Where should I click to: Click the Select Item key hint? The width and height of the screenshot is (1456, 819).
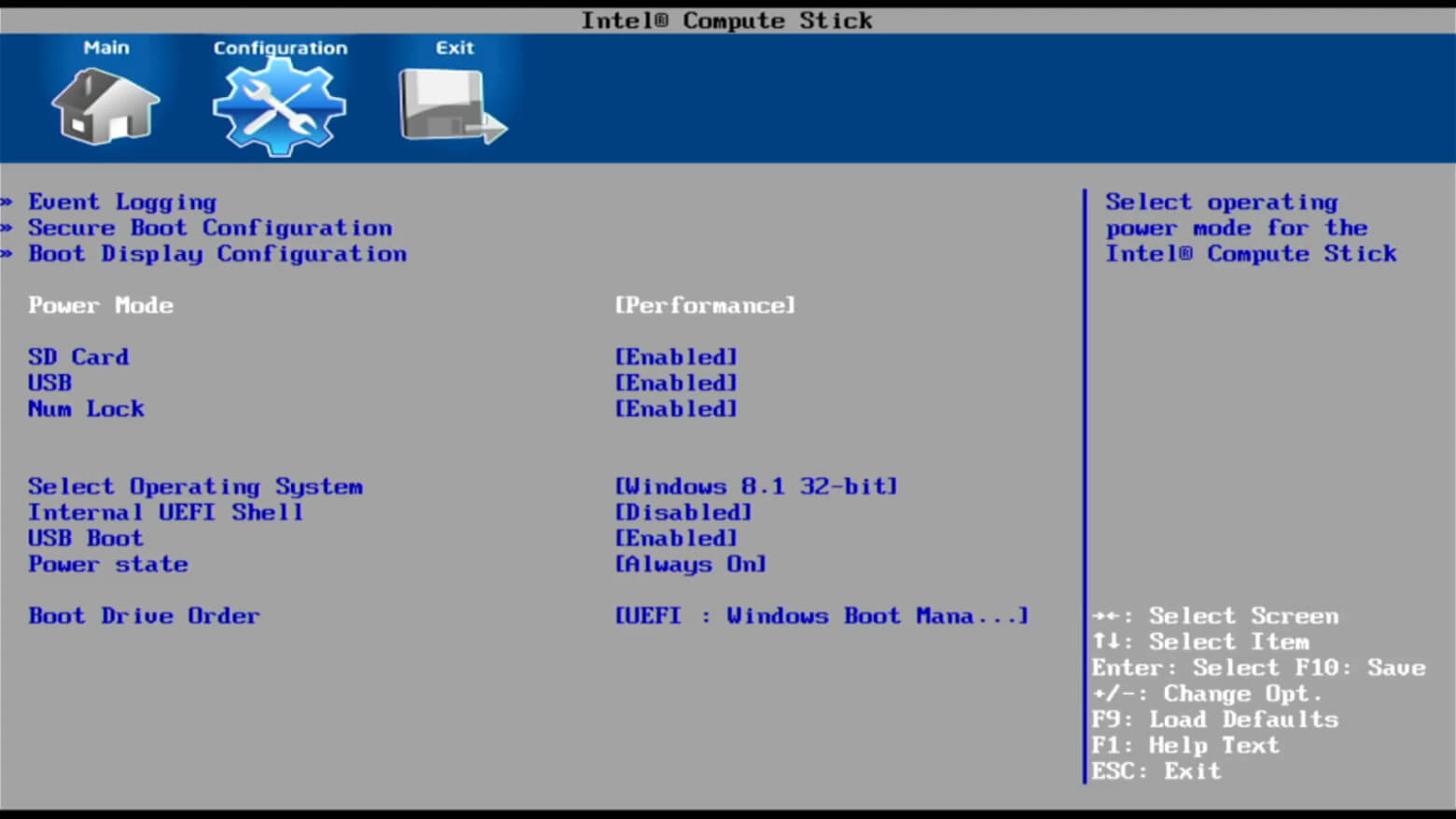[1201, 642]
